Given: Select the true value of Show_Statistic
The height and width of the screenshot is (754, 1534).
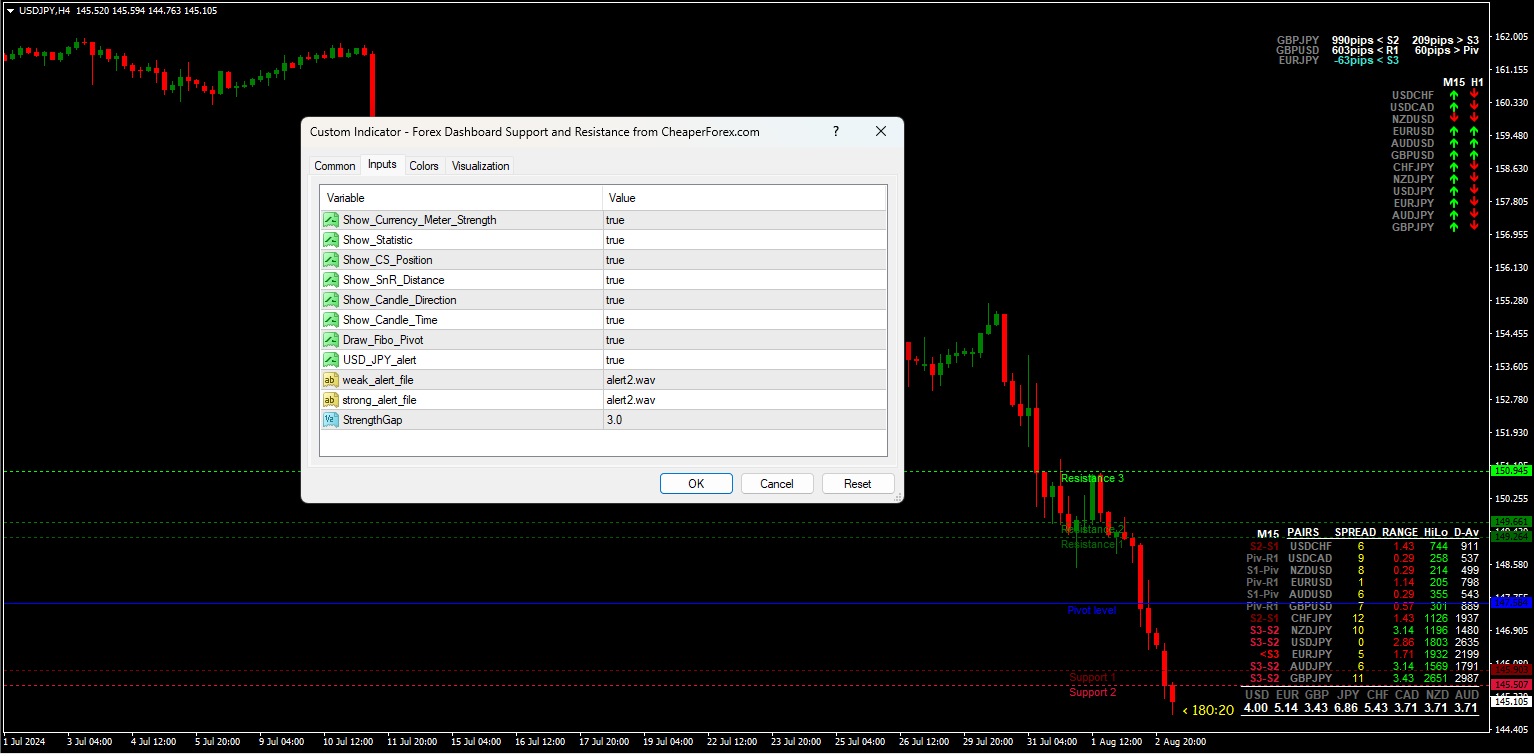Looking at the screenshot, I should pyautogui.click(x=744, y=240).
